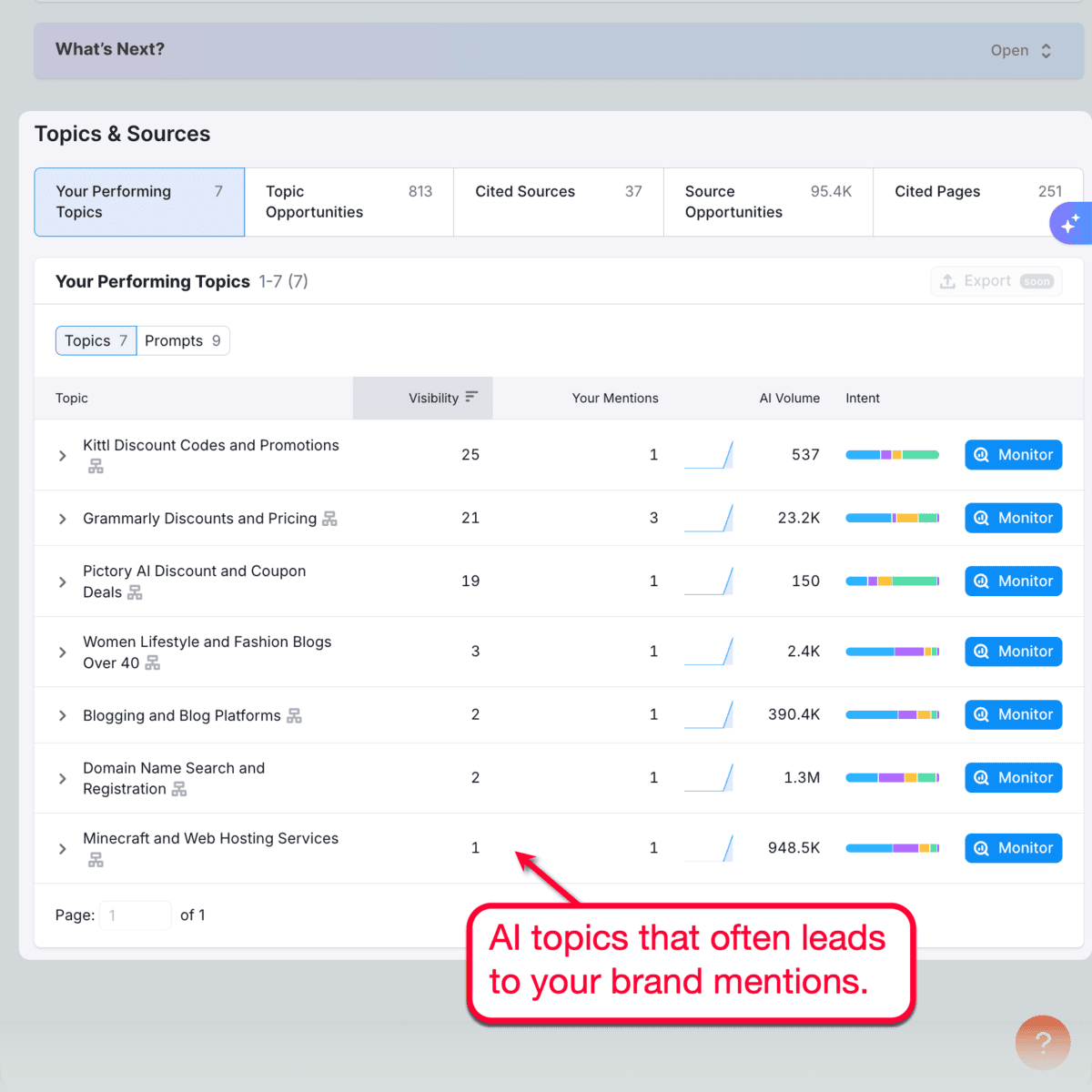The image size is (1092, 1092).
Task: Expand the Kittl Discount Codes row
Action: (62, 455)
